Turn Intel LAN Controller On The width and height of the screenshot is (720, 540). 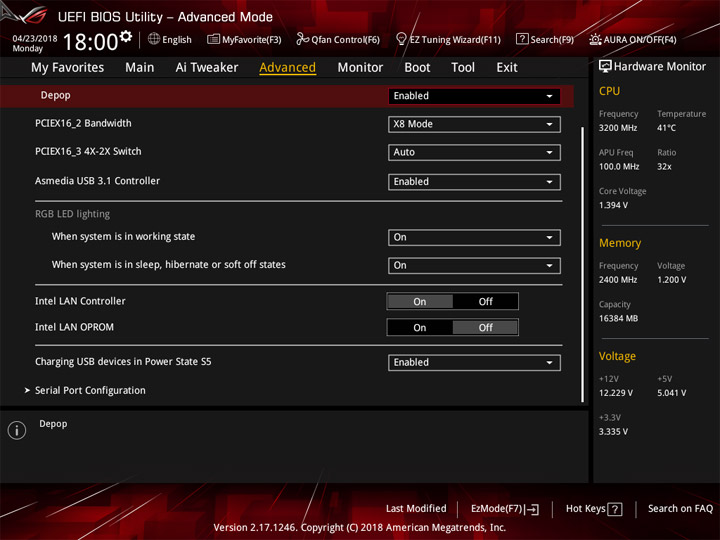tap(420, 302)
